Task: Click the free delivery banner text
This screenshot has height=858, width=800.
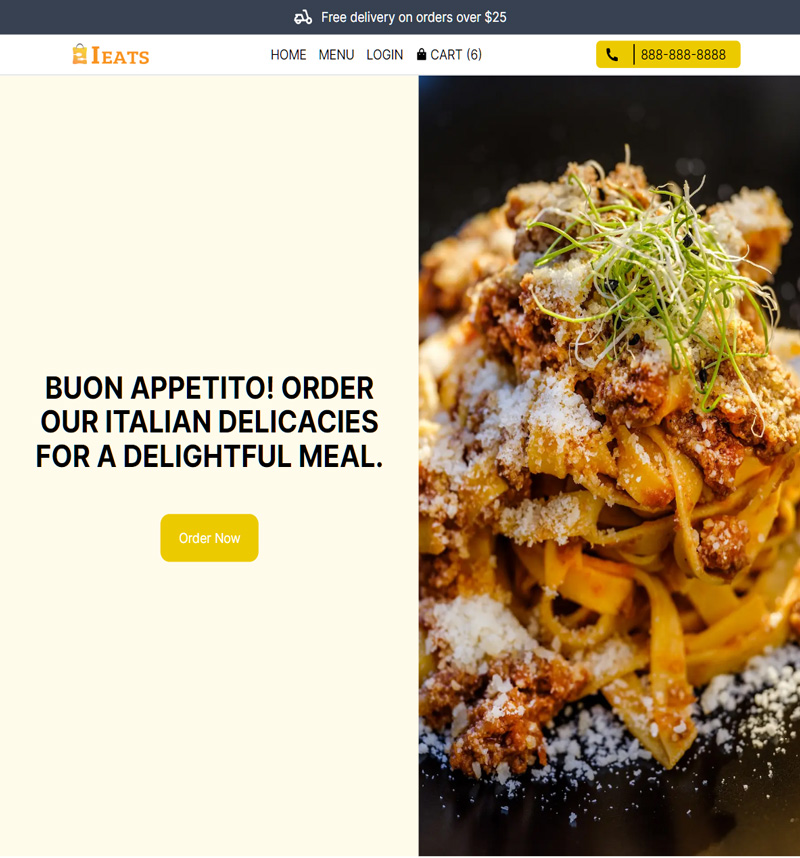Action: (x=414, y=18)
